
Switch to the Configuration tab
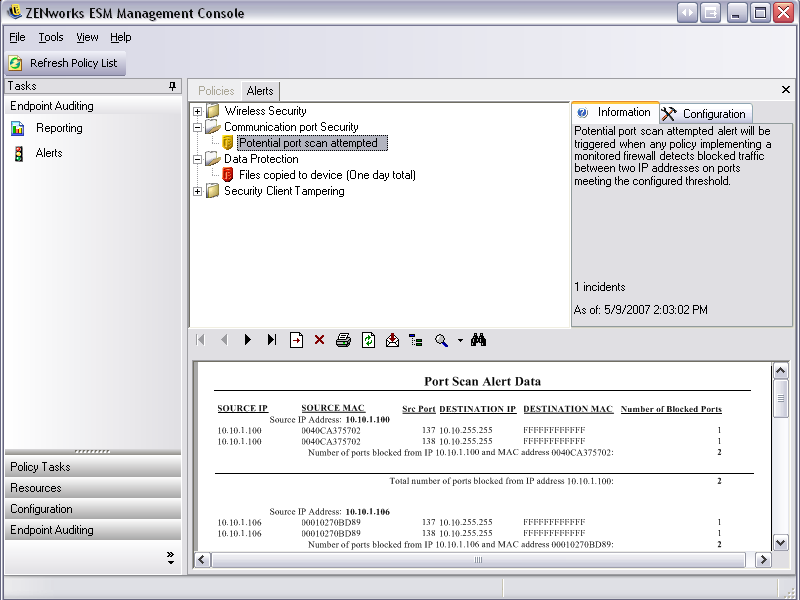coord(706,113)
